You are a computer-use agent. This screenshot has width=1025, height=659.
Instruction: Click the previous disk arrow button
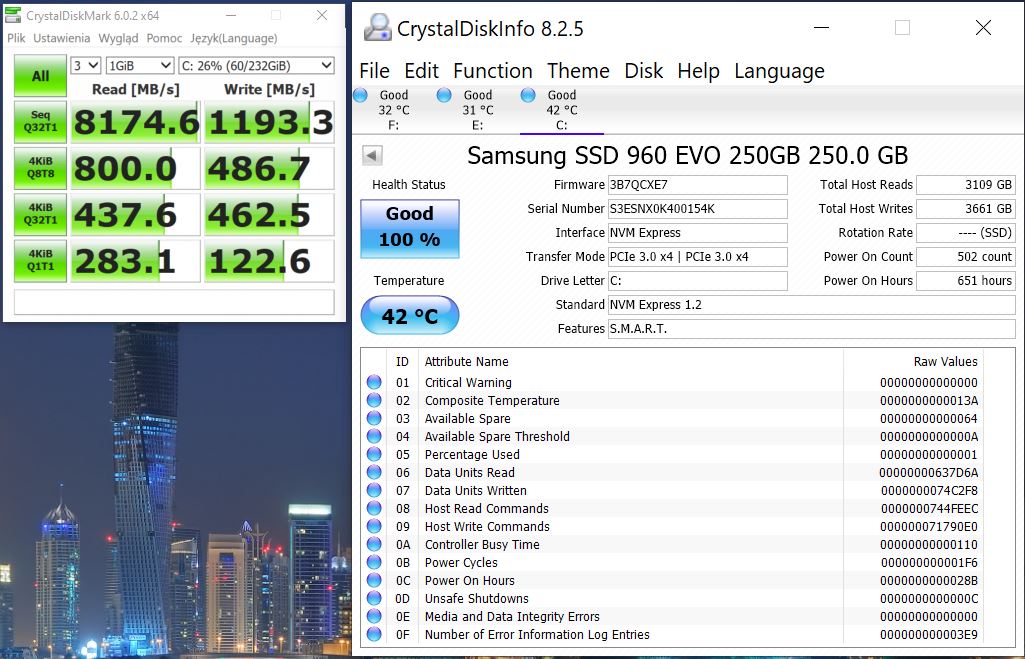(372, 156)
